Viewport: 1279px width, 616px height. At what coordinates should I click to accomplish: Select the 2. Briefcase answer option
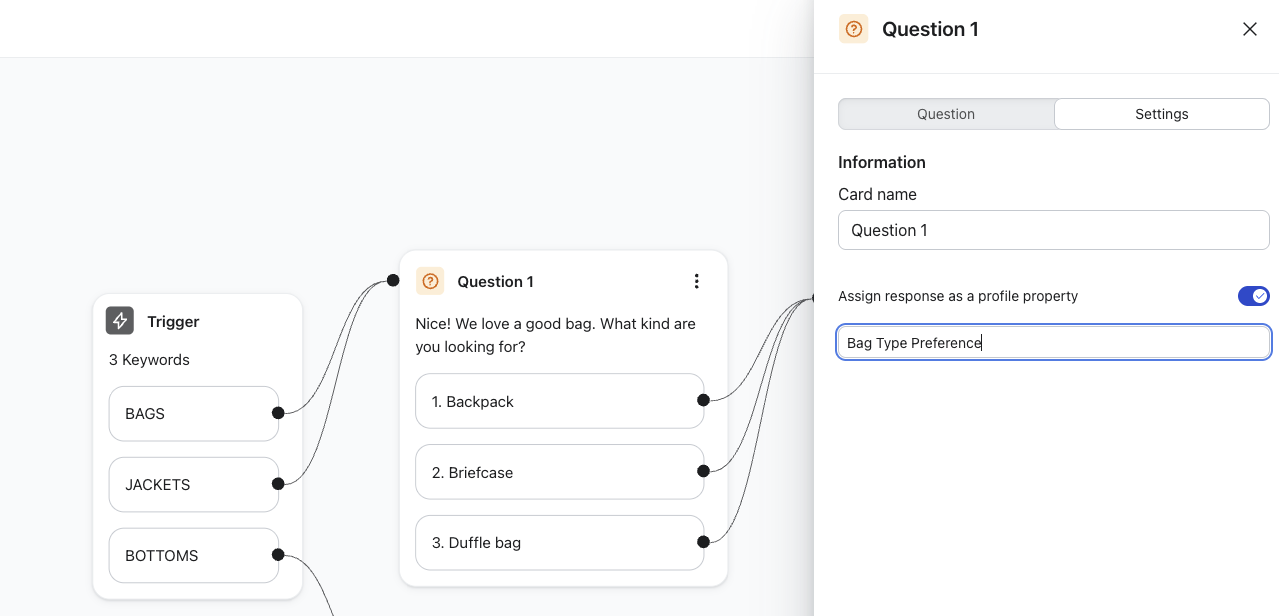[x=558, y=472]
